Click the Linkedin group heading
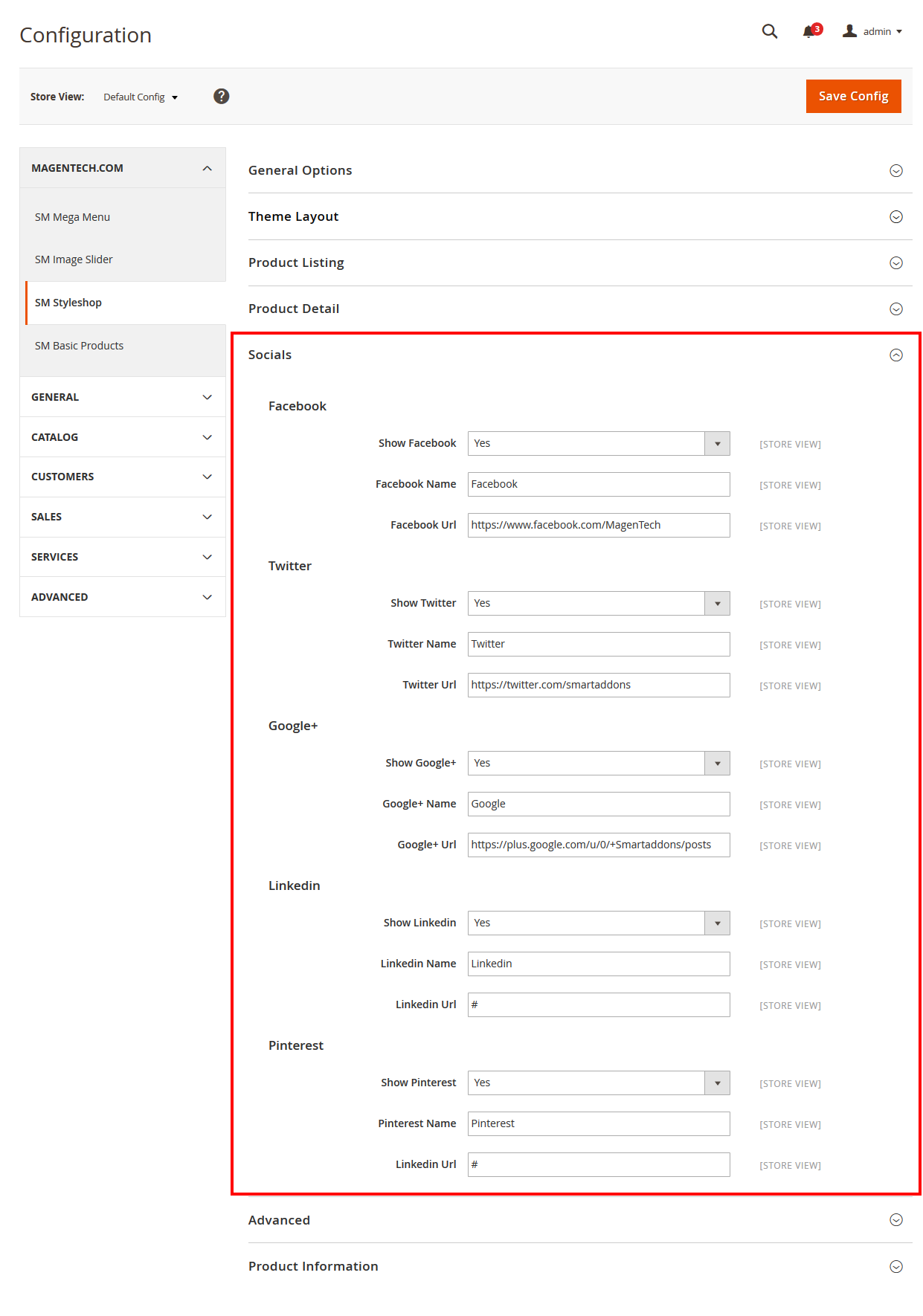The height and width of the screenshot is (1316, 923). (x=295, y=886)
